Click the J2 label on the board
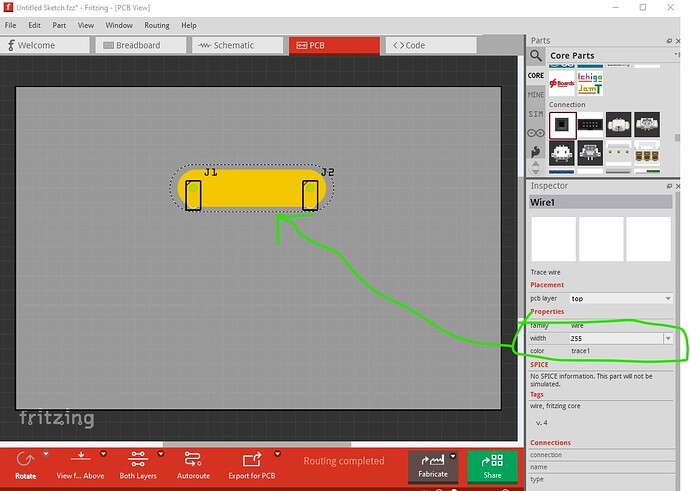Image resolution: width=690 pixels, height=491 pixels. (327, 172)
